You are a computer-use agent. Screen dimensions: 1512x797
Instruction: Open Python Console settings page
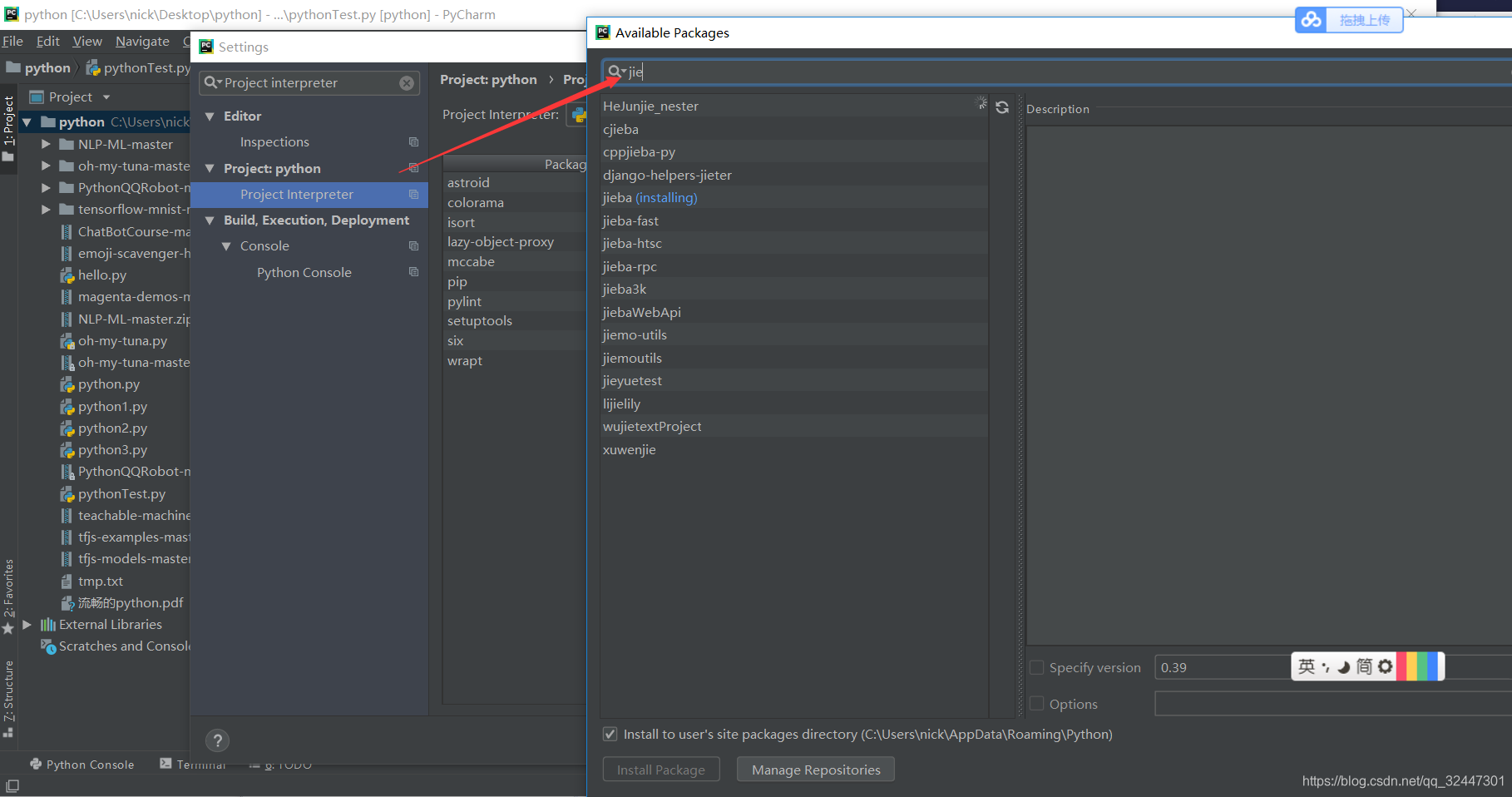pos(304,273)
